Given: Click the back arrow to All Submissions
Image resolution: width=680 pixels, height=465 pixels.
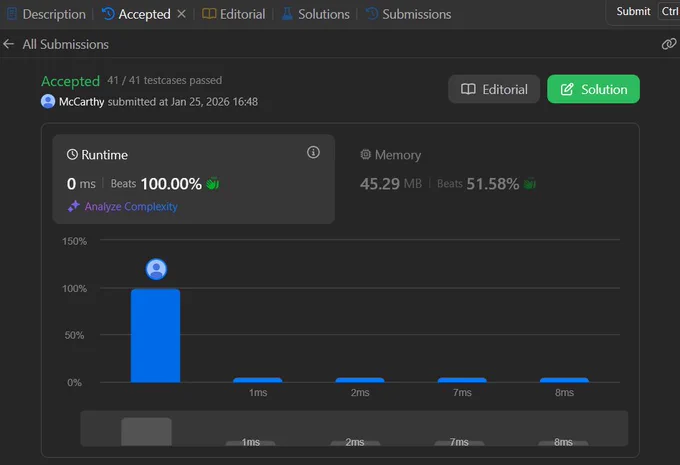Looking at the screenshot, I should [x=8, y=44].
